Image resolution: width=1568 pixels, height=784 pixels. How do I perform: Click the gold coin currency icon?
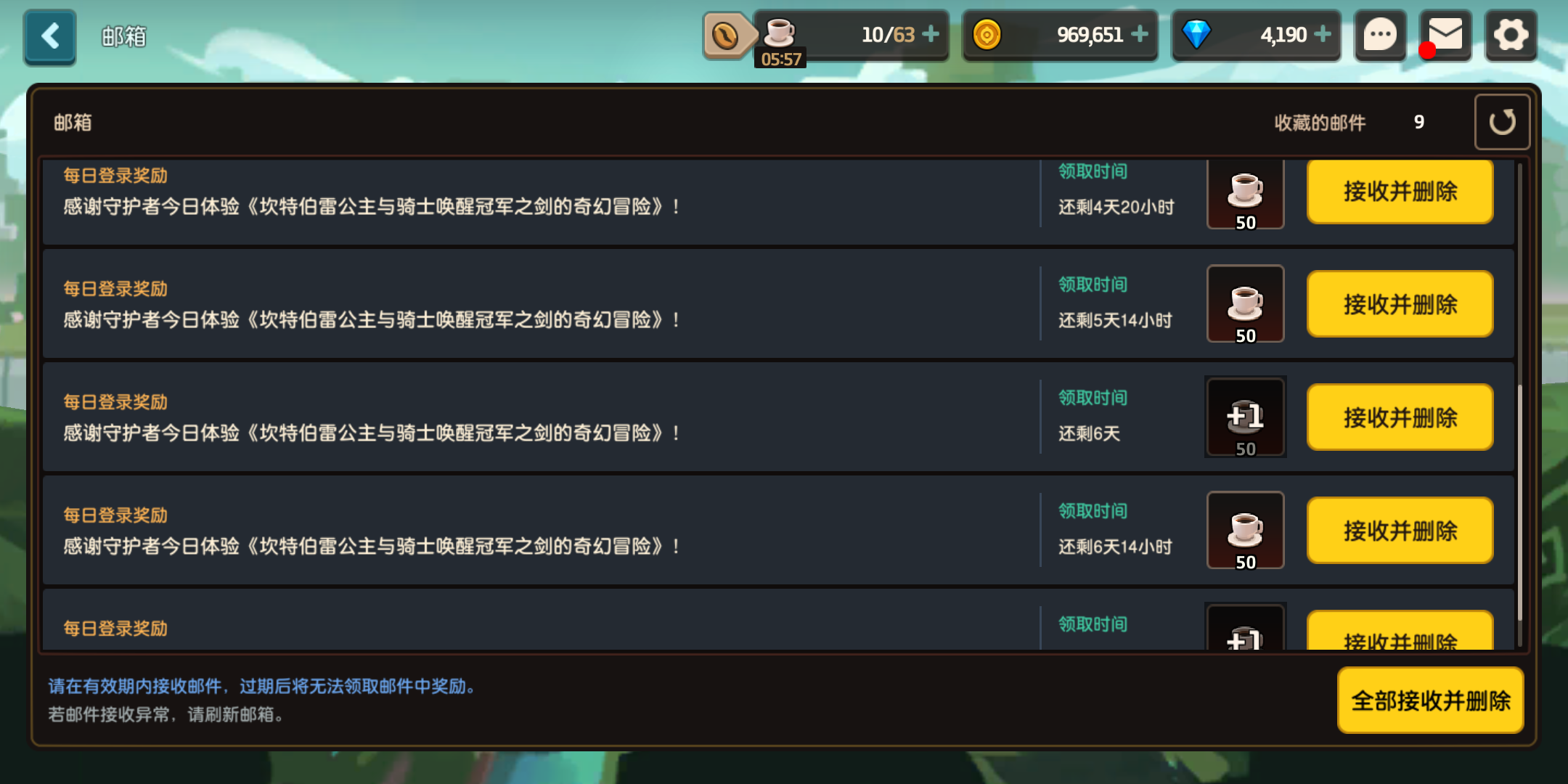(987, 34)
